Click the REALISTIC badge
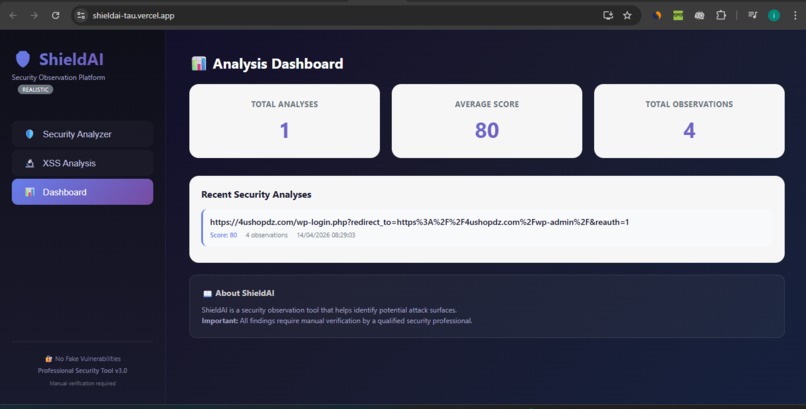This screenshot has width=806, height=409. (x=35, y=89)
